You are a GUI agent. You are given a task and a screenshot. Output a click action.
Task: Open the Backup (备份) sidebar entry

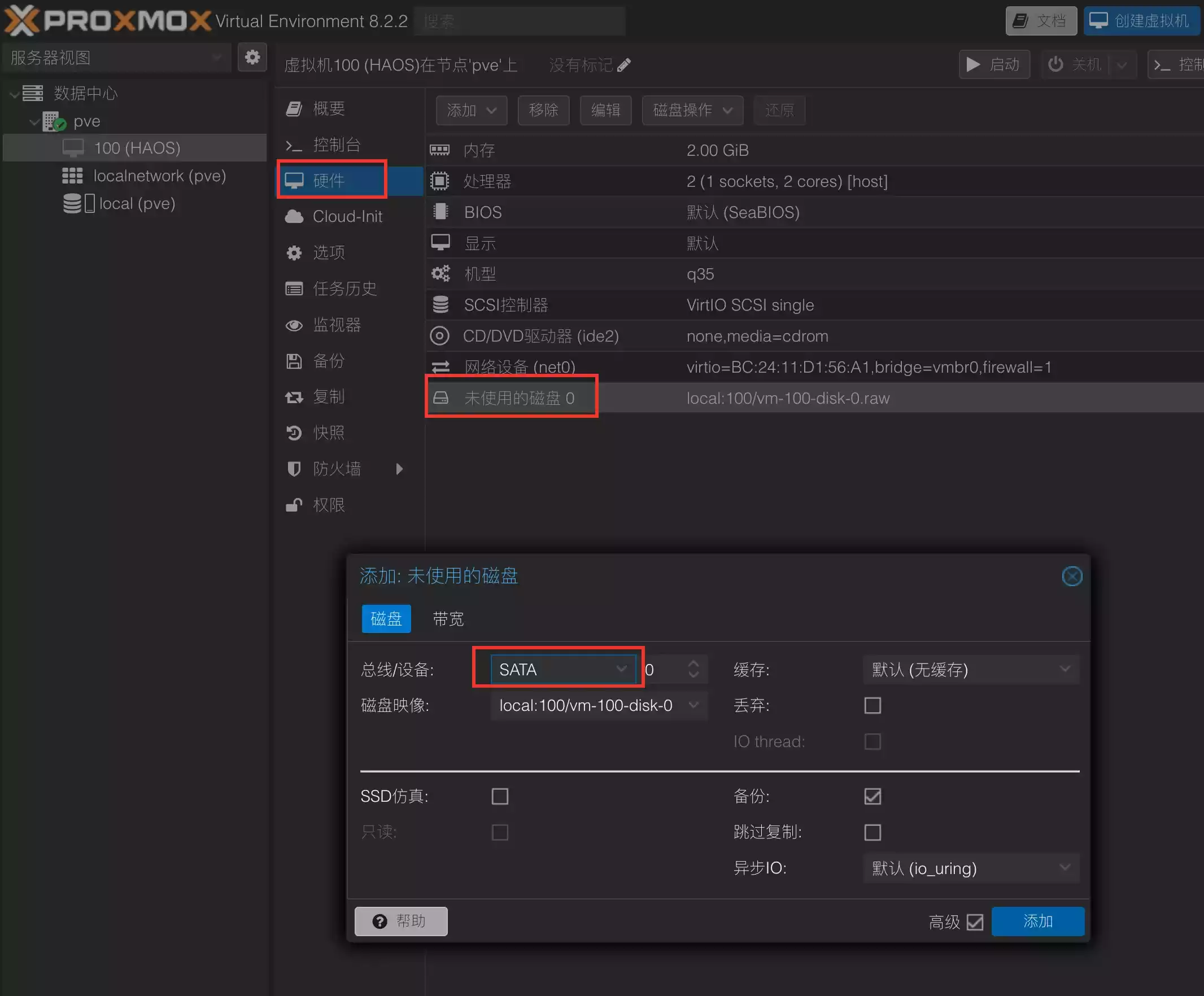(329, 360)
